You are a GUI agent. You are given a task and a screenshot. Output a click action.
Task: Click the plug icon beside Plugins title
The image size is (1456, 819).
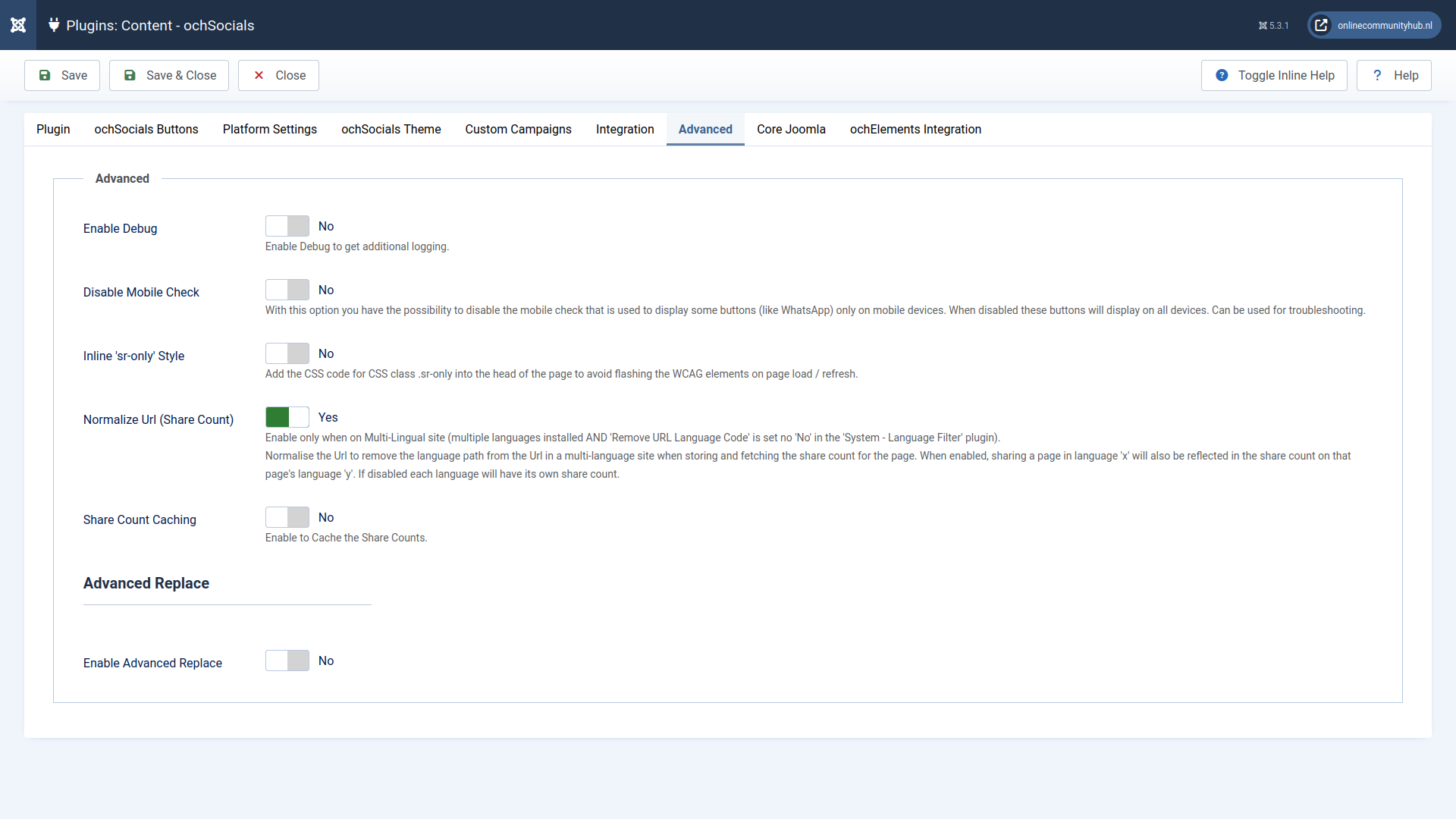pos(54,25)
